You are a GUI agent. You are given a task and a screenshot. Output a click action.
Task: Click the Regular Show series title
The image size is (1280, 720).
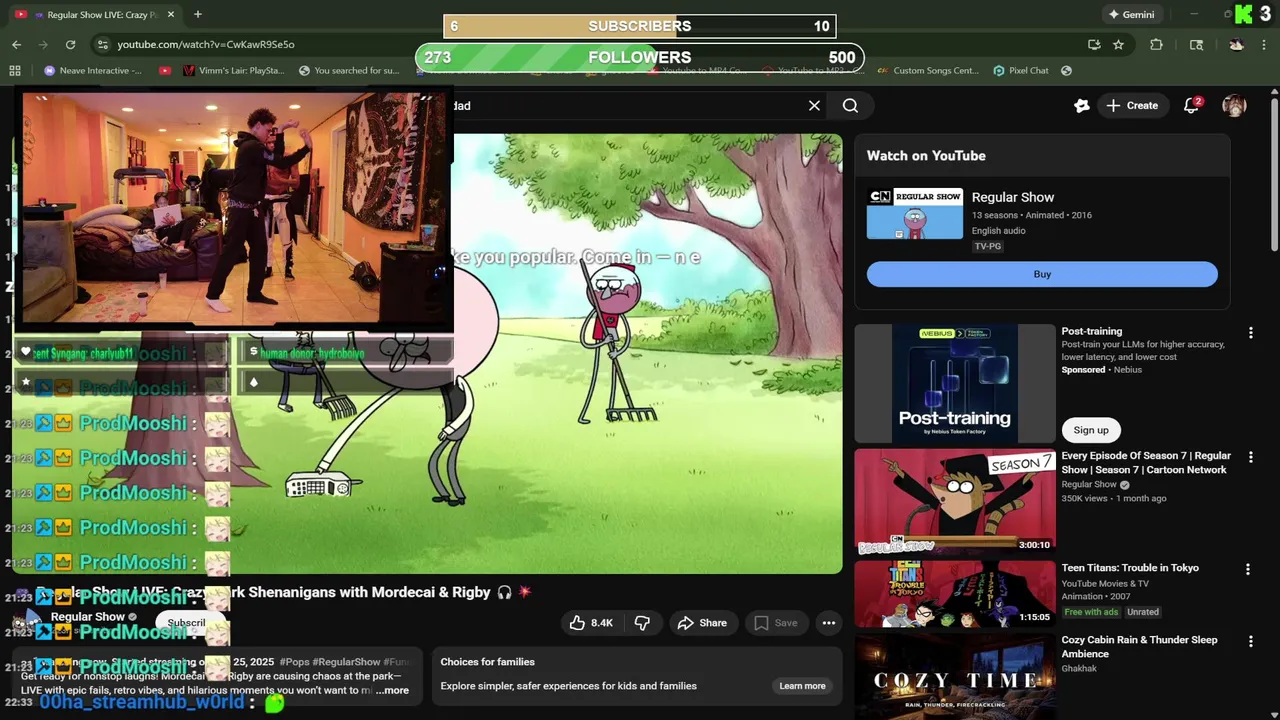(x=1012, y=197)
